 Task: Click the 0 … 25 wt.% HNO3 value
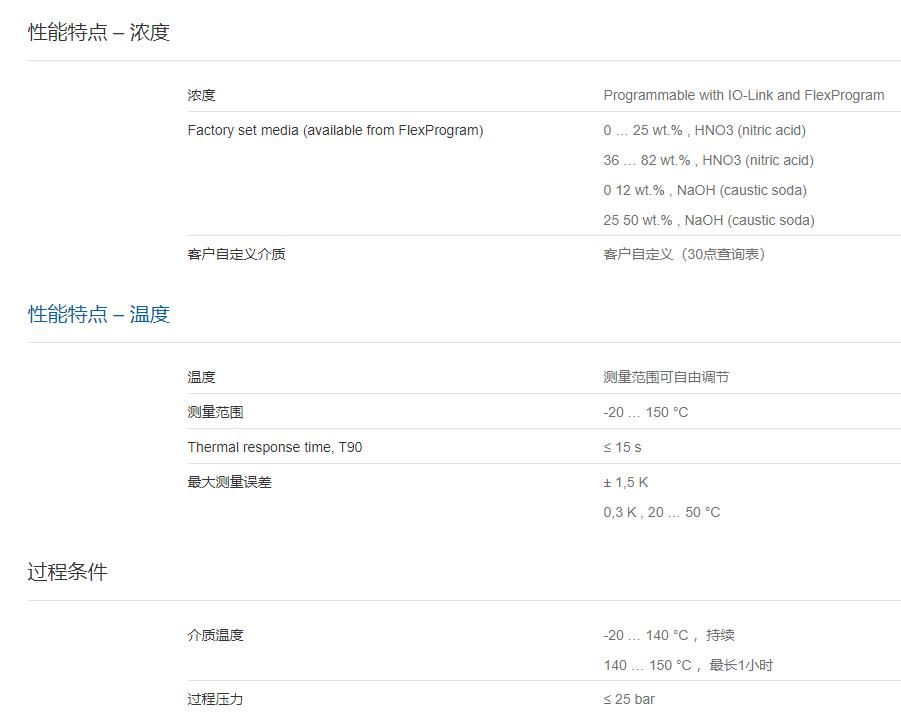click(704, 130)
